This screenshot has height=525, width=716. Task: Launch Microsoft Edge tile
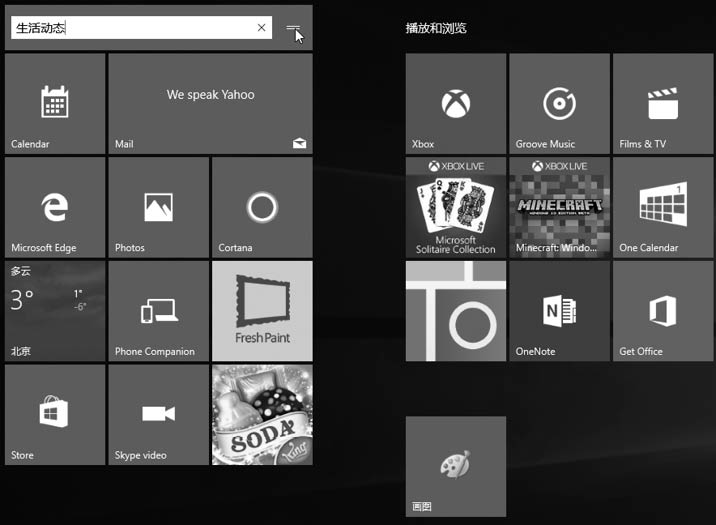coord(55,208)
